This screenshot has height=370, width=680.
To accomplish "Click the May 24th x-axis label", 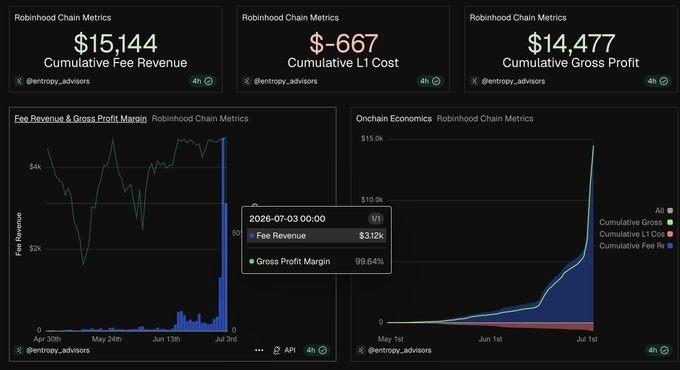I will [x=107, y=339].
